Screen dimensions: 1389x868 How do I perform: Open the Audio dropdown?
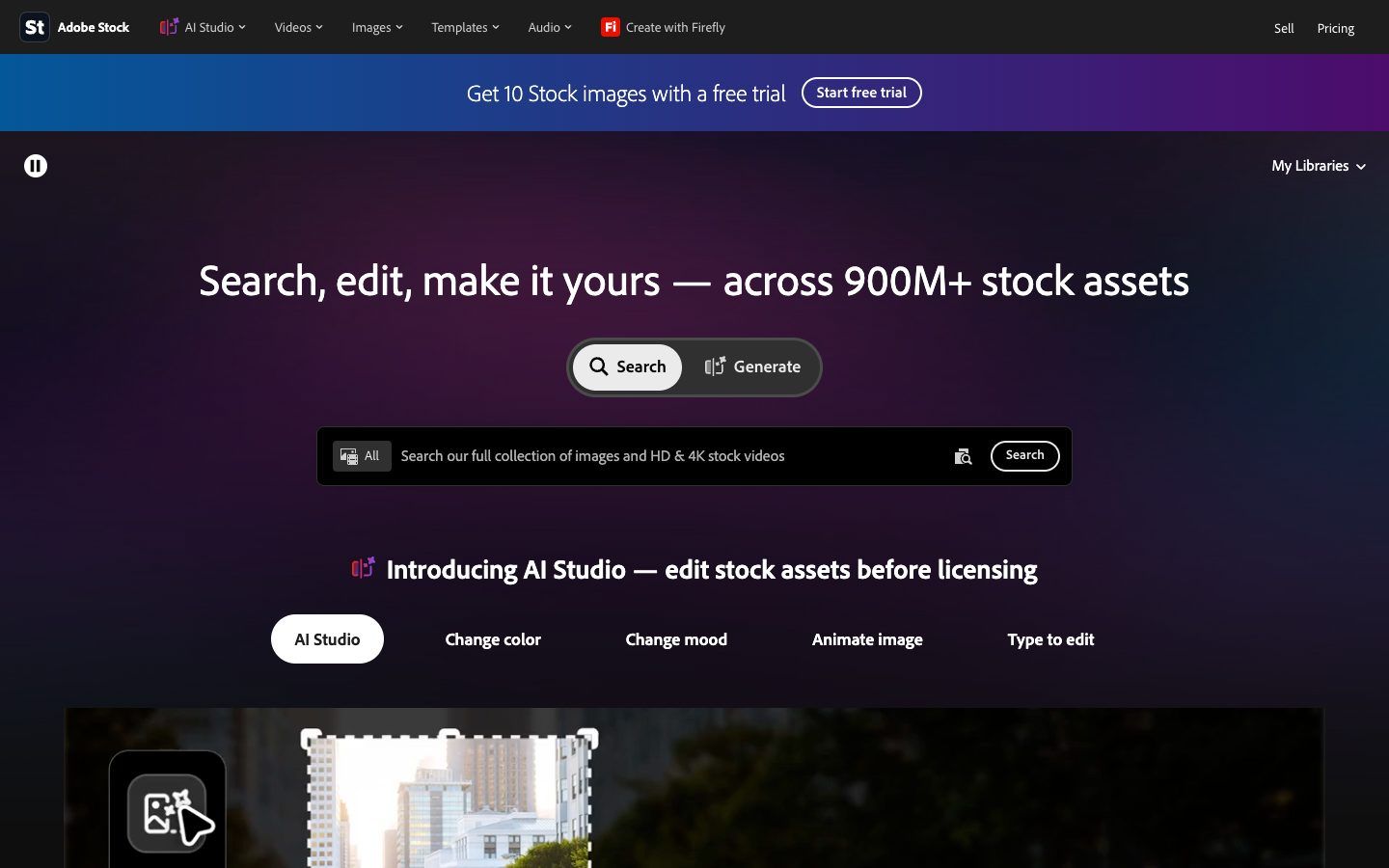click(550, 27)
